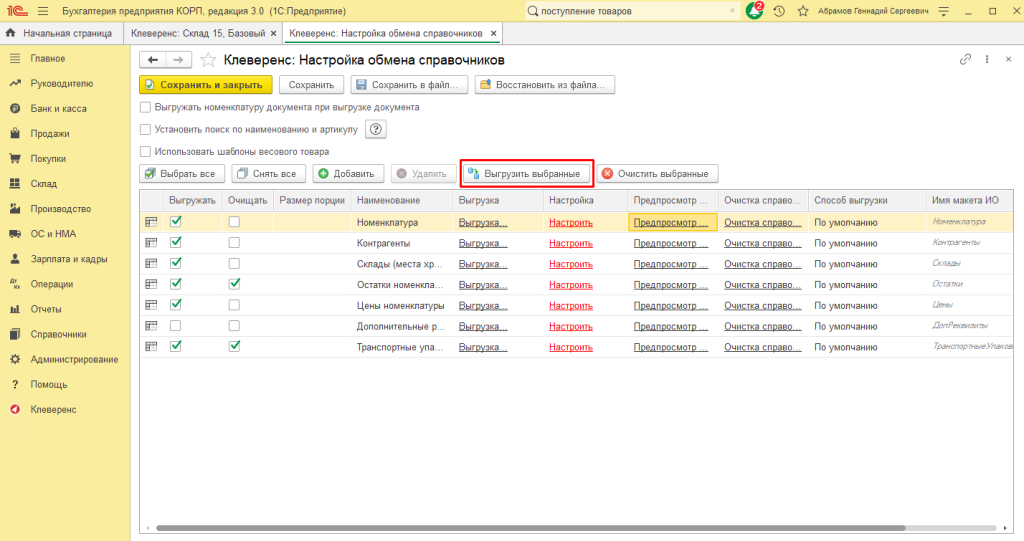1024x541 pixels.
Task: Click the back navigation arrow
Action: point(154,60)
